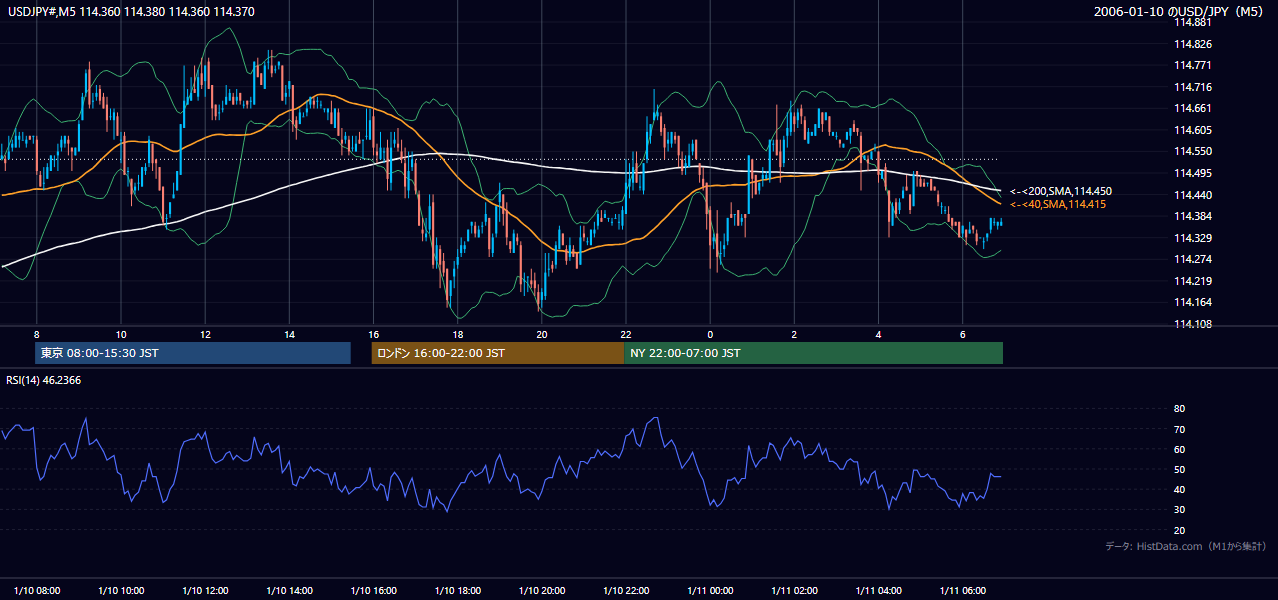Click hour tick 18 under the price chart
1278x600 pixels.
pos(457,334)
